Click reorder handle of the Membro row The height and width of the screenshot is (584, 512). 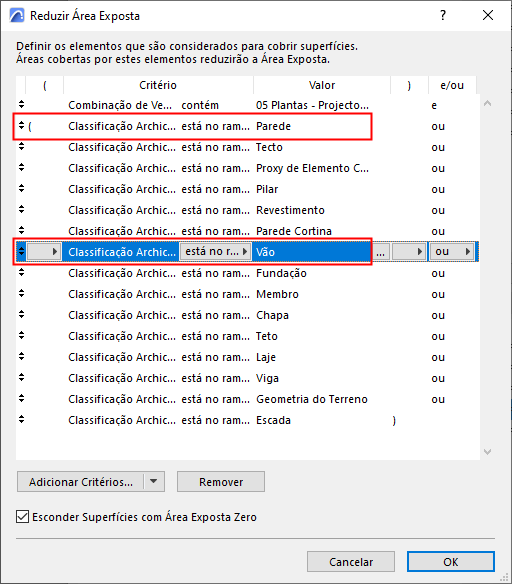point(21,294)
